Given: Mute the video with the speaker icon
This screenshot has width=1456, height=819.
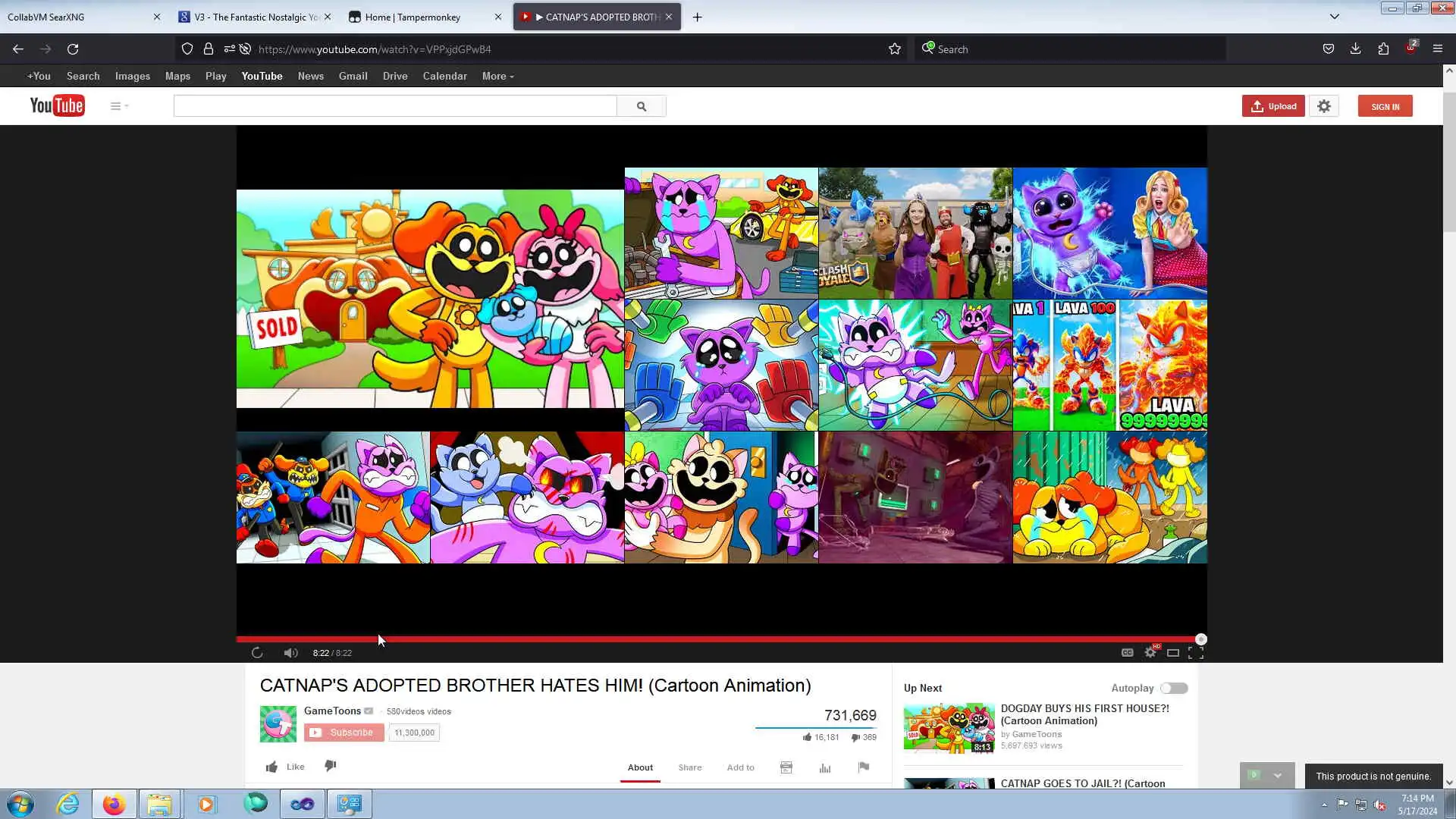Looking at the screenshot, I should 290,653.
